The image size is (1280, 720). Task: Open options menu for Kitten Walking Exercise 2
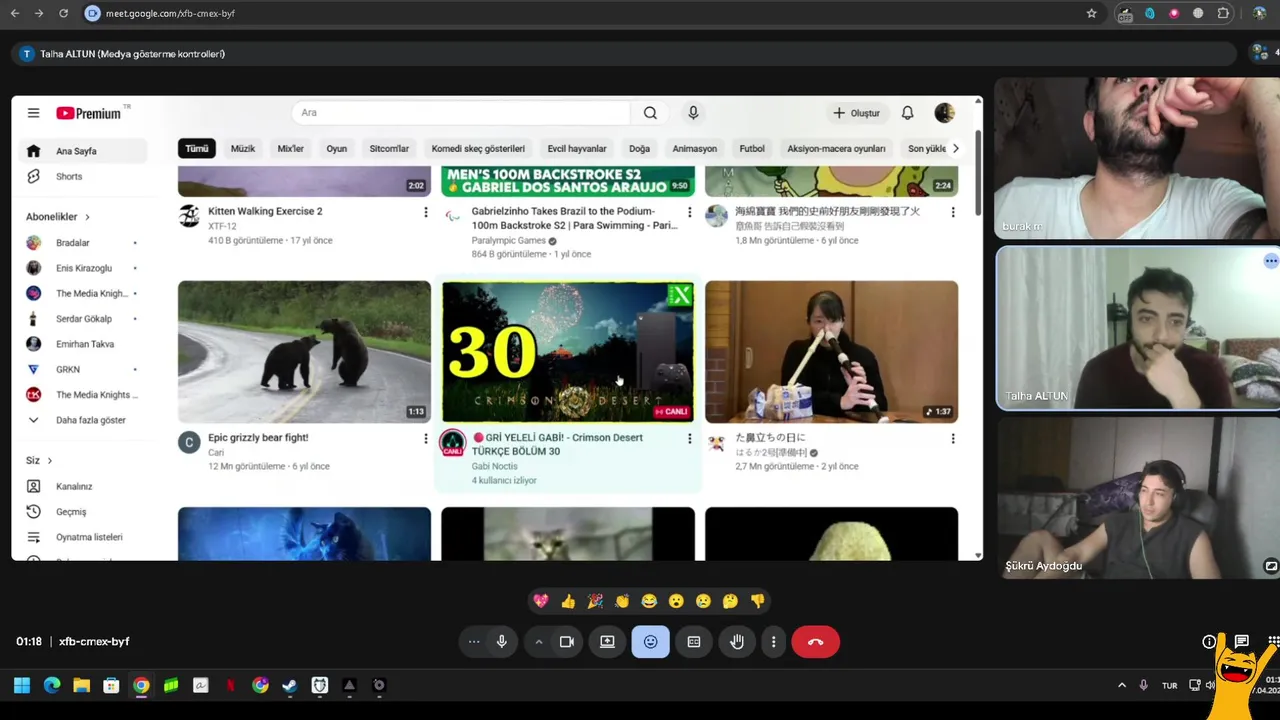tap(425, 212)
